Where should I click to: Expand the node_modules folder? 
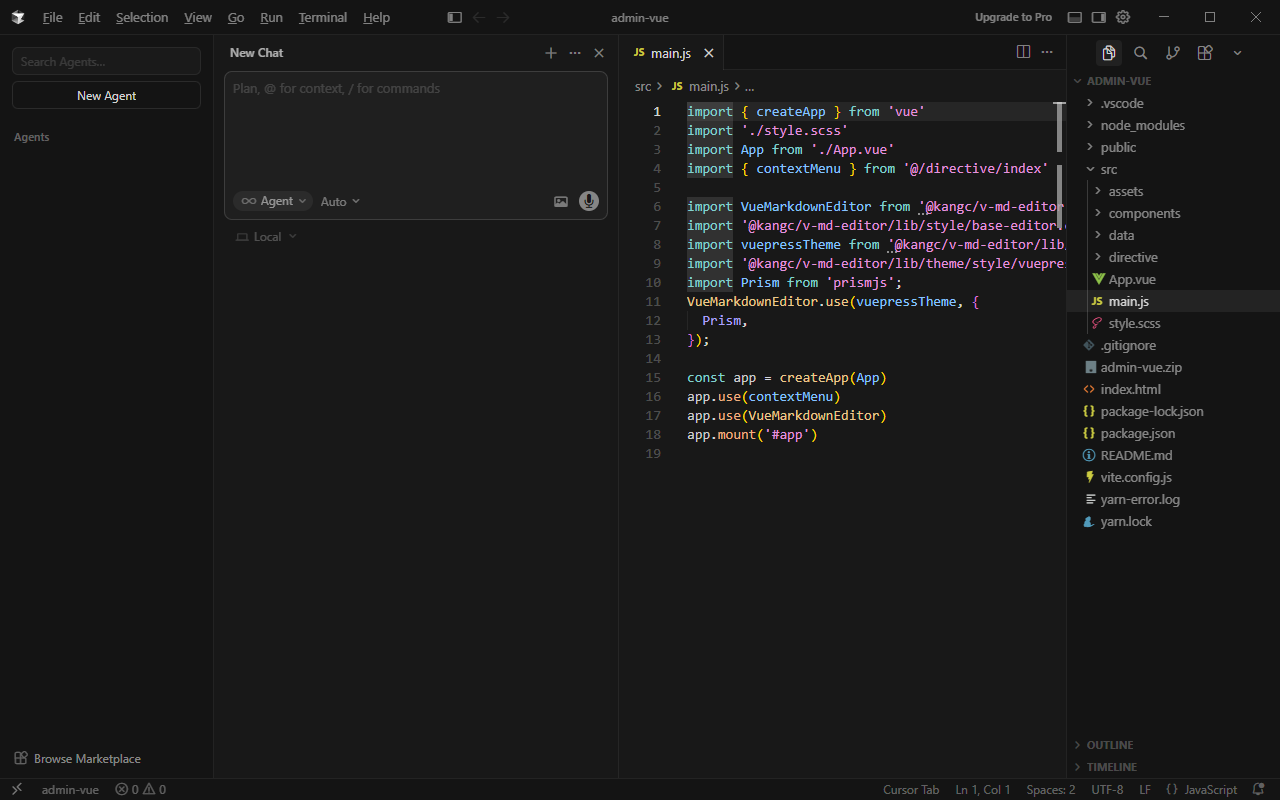(1142, 125)
